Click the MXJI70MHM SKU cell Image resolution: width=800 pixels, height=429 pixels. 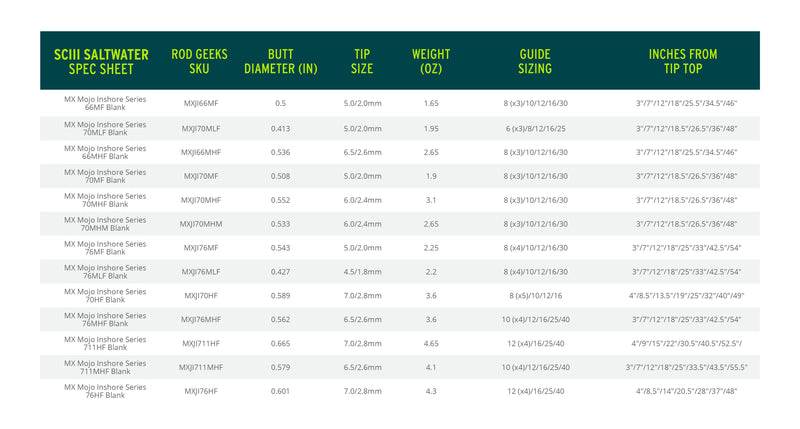201,224
